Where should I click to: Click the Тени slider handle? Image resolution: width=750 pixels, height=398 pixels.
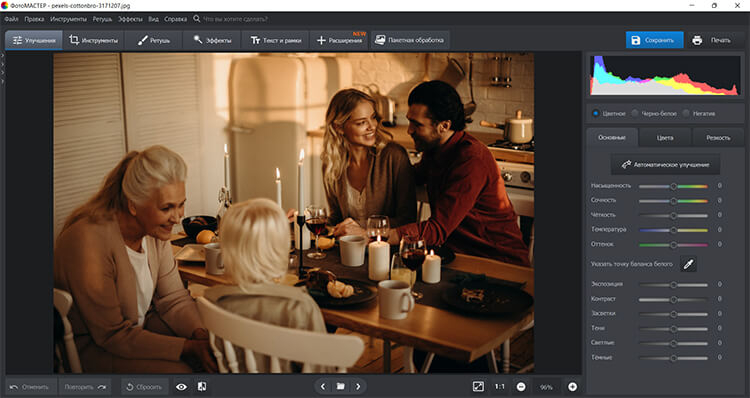pos(673,329)
